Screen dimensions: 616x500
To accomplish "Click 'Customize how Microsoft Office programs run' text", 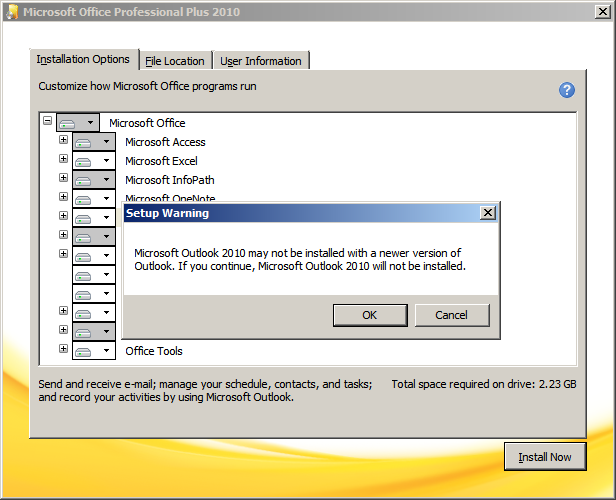I will pyautogui.click(x=147, y=86).
